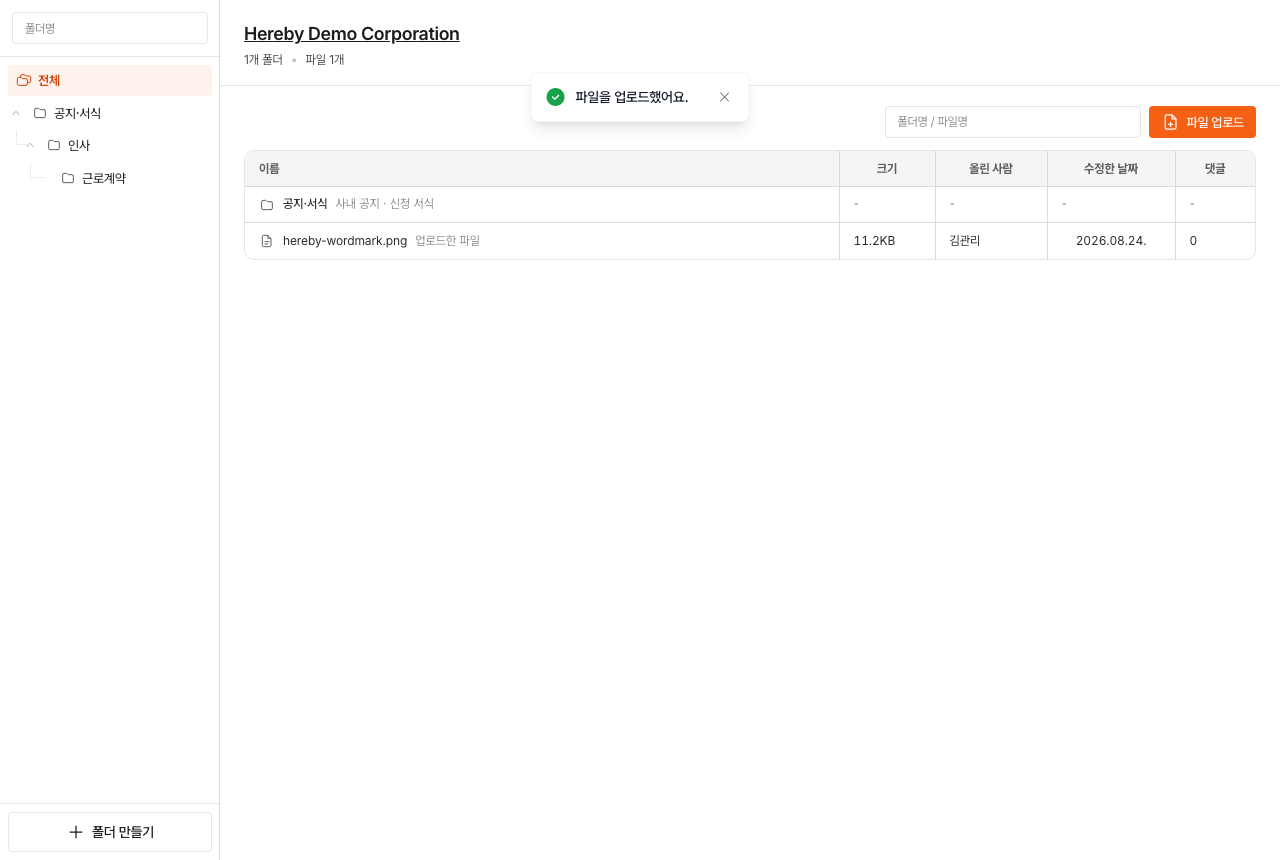Select 전체 in the folder sidebar
The width and height of the screenshot is (1280, 860).
(x=110, y=80)
